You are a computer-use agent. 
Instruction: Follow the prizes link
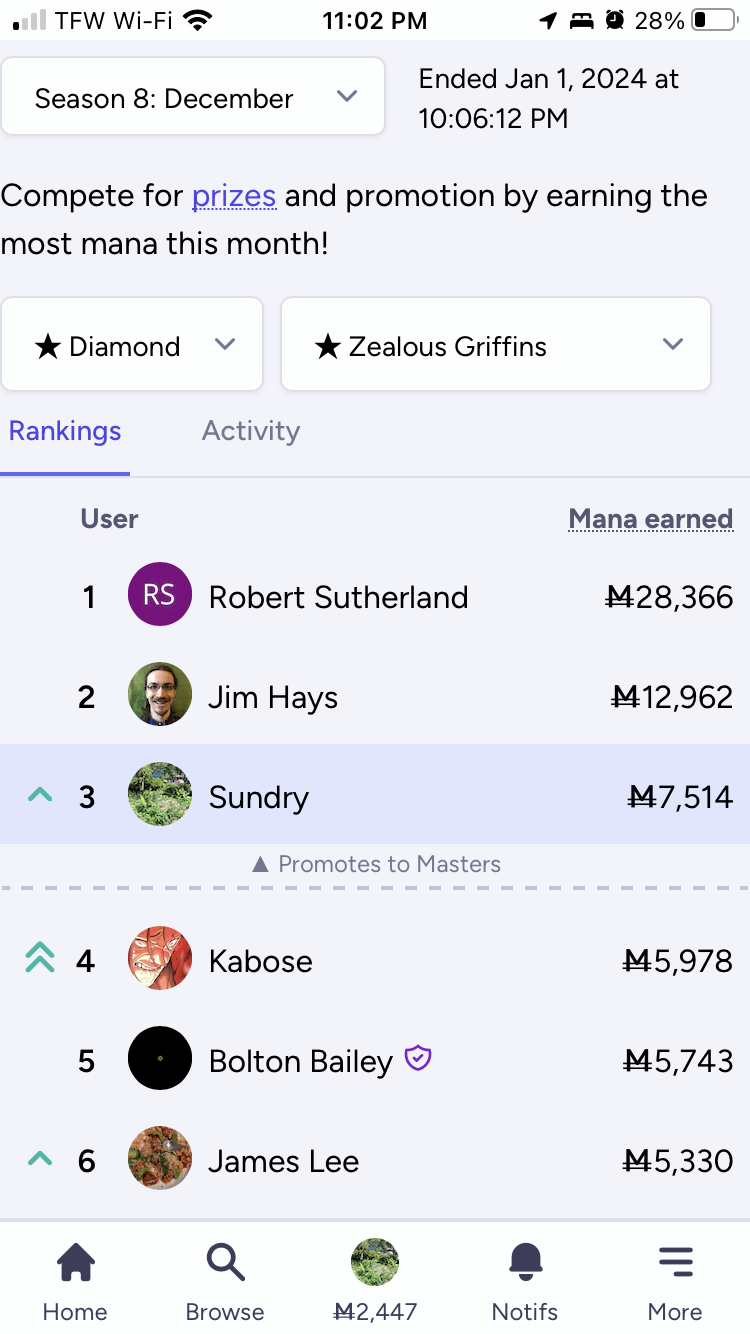click(x=233, y=196)
